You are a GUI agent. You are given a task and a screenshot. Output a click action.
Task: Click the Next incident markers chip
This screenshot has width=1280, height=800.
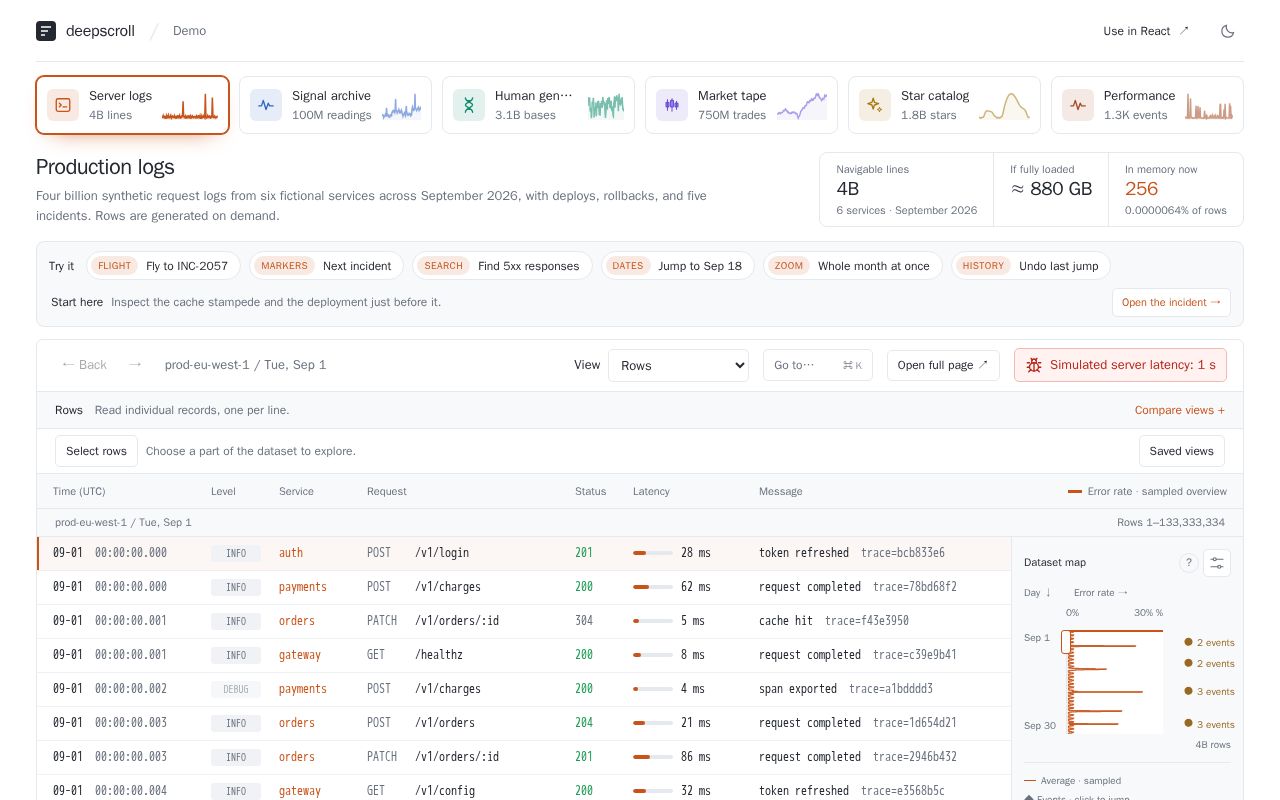326,266
